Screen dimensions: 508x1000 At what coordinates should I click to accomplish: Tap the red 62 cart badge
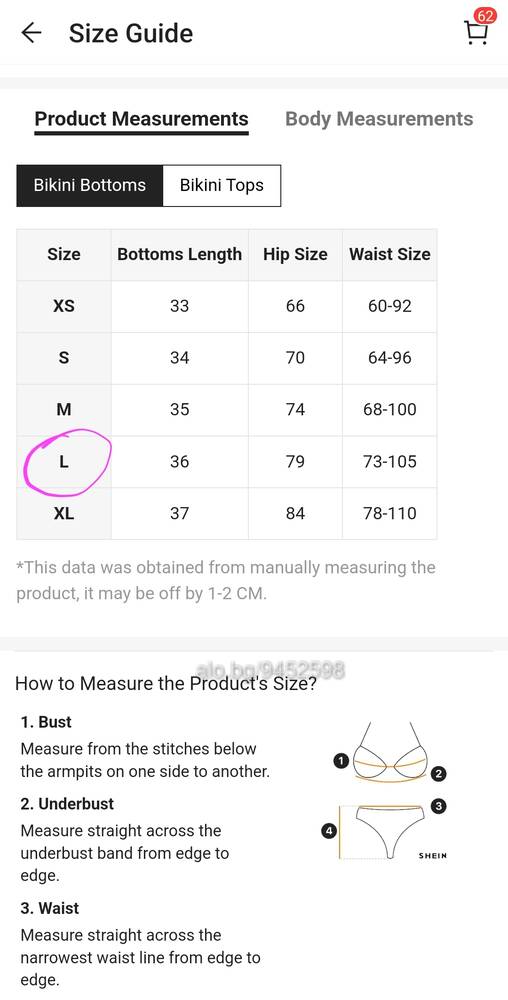coord(485,16)
